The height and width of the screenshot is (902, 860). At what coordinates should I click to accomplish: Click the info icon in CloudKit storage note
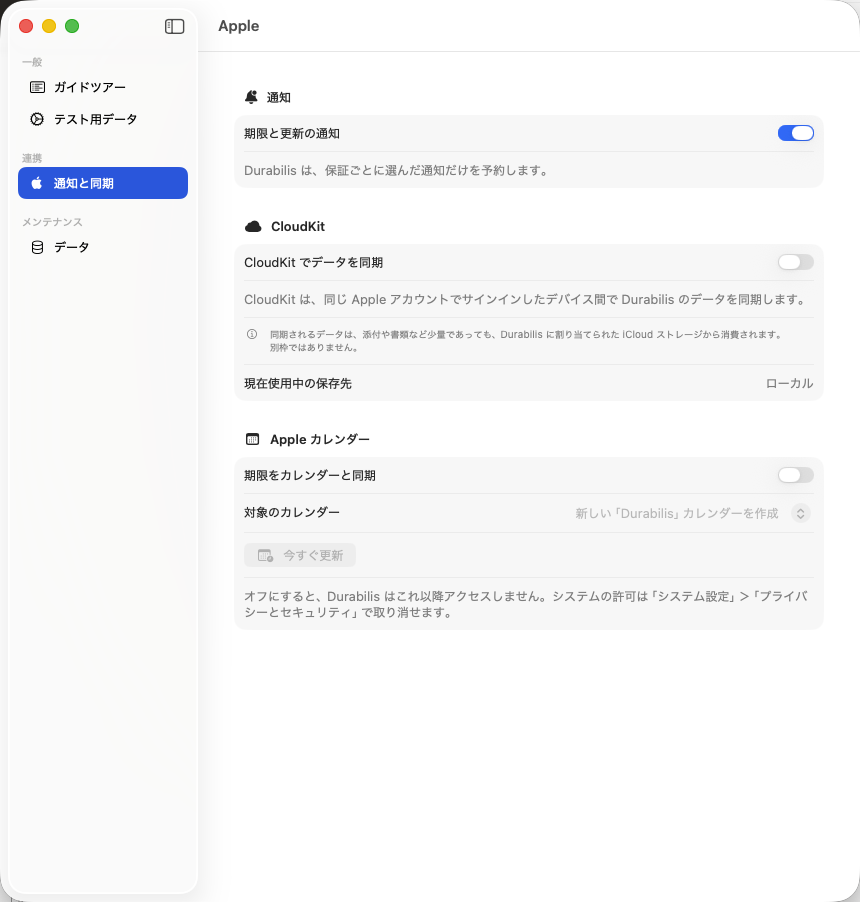tap(252, 334)
